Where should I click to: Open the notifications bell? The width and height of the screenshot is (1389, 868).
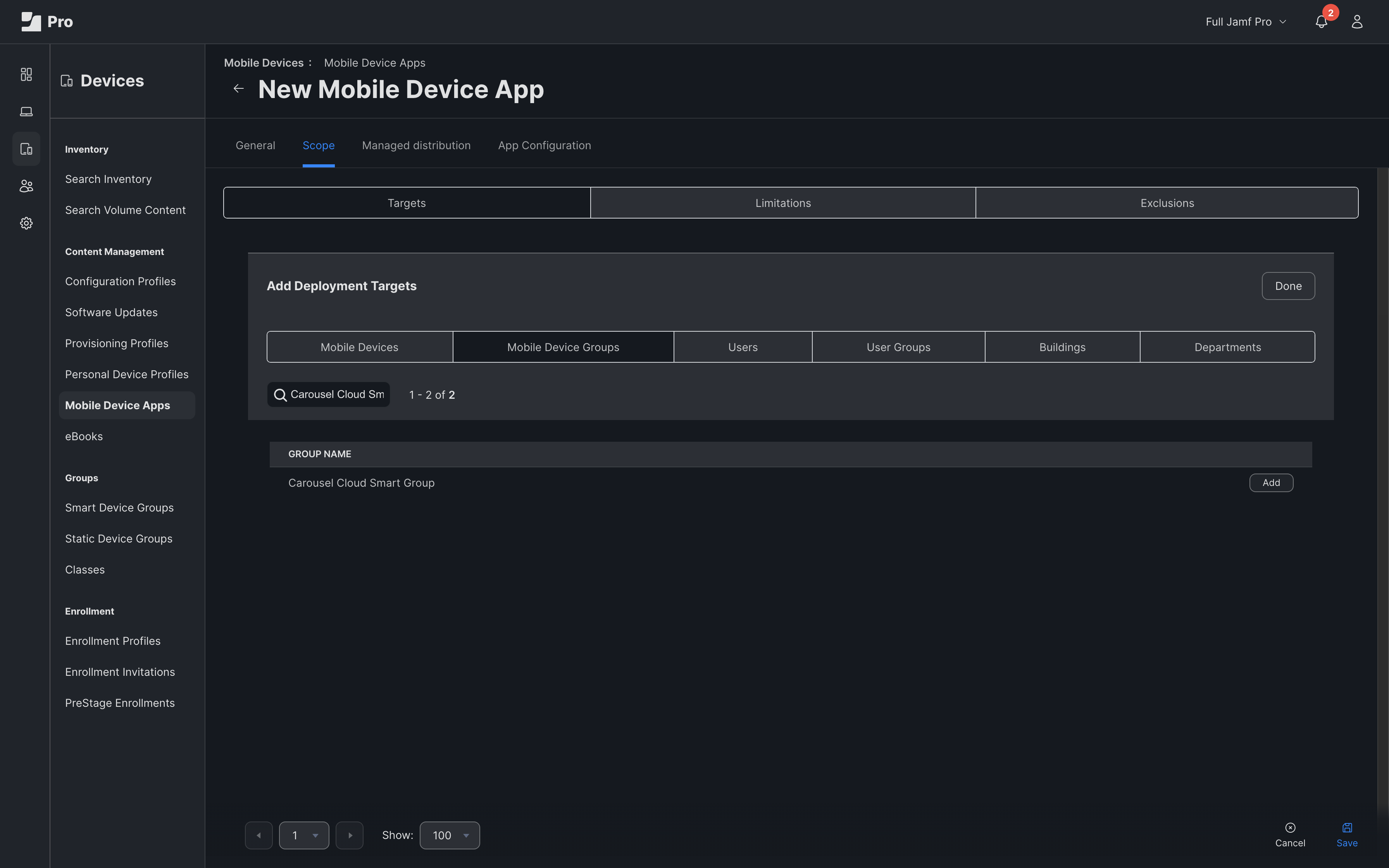coord(1321,22)
